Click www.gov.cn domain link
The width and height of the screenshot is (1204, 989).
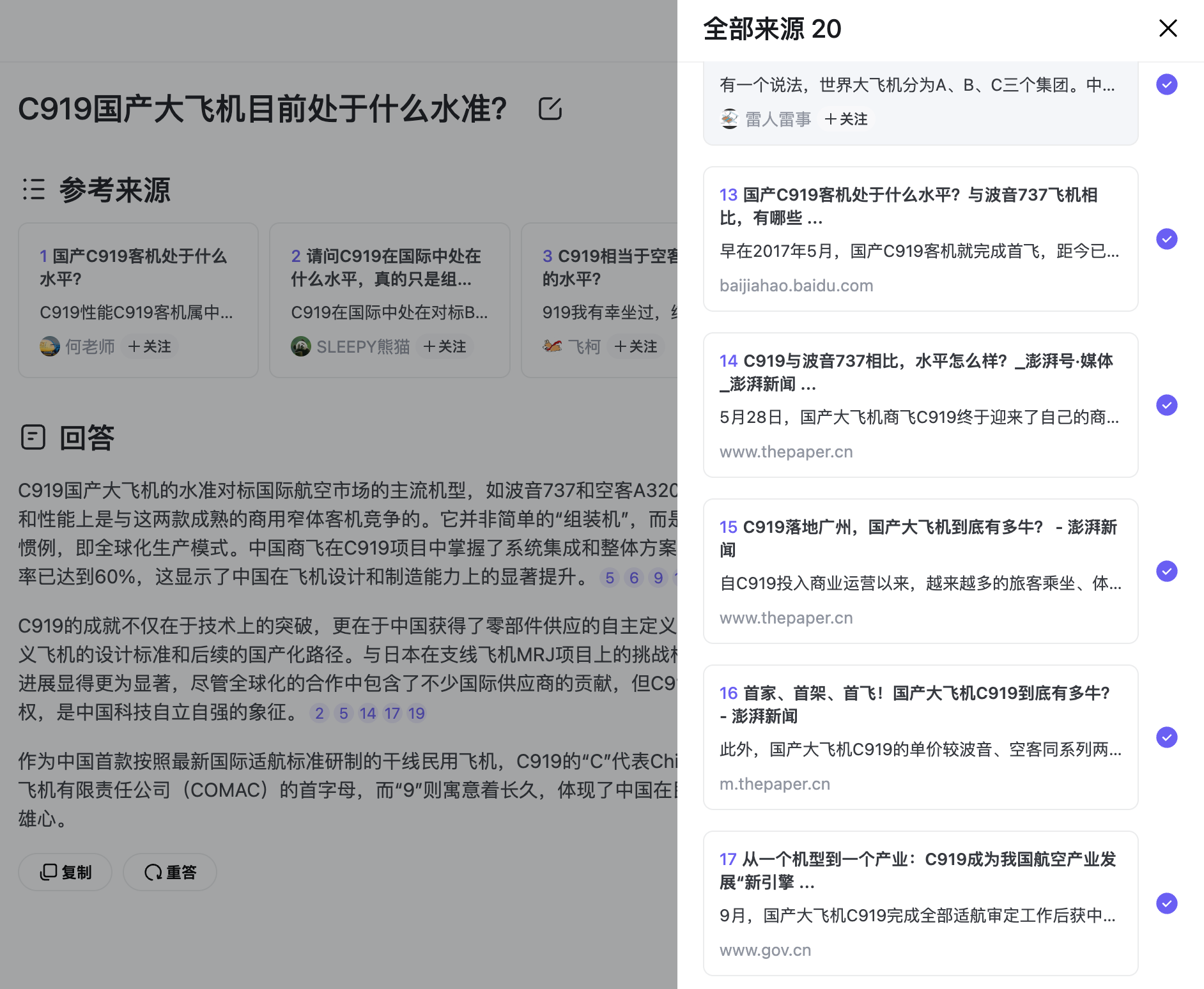(765, 950)
